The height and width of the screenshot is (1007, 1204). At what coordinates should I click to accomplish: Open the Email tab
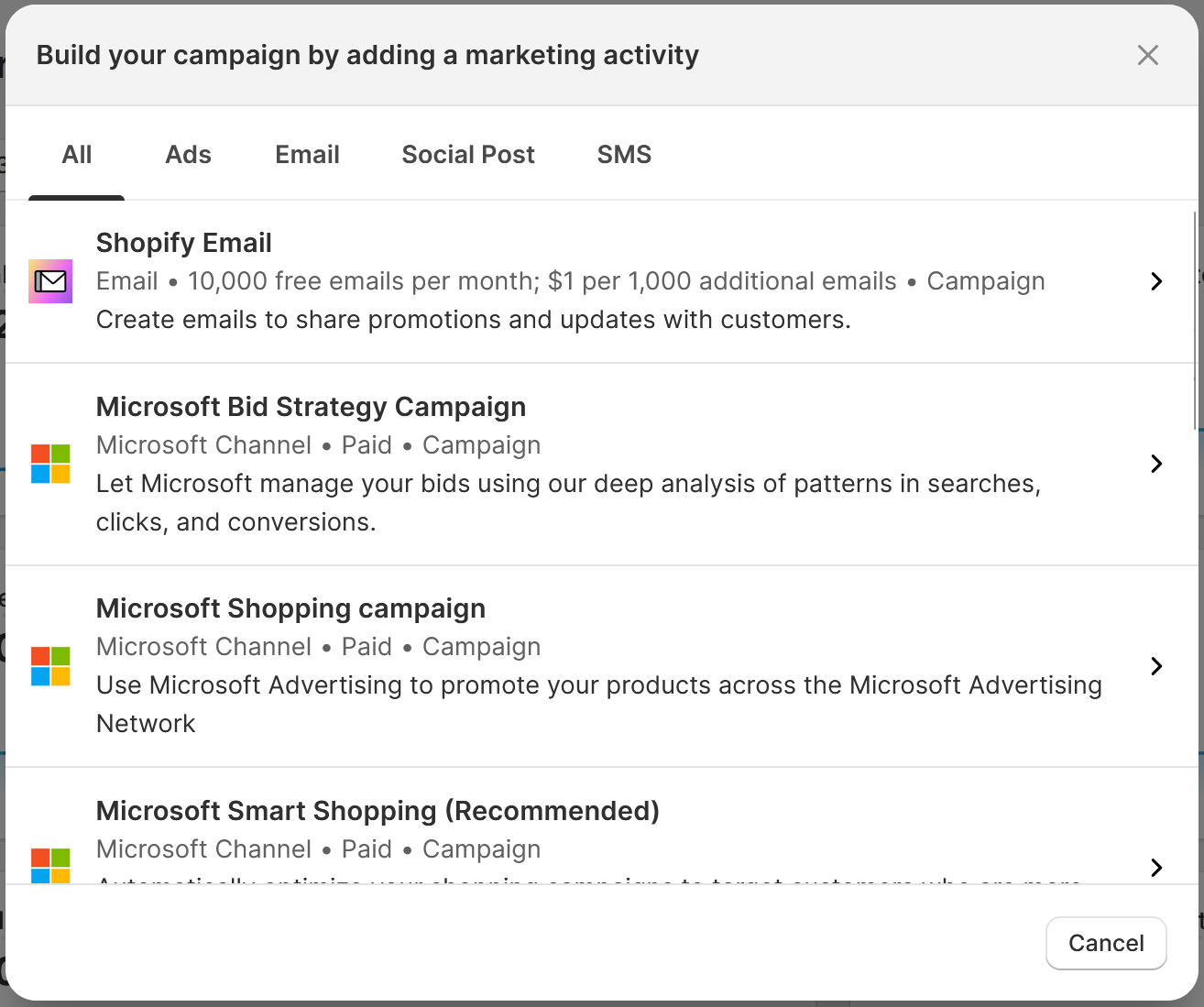pos(307,155)
